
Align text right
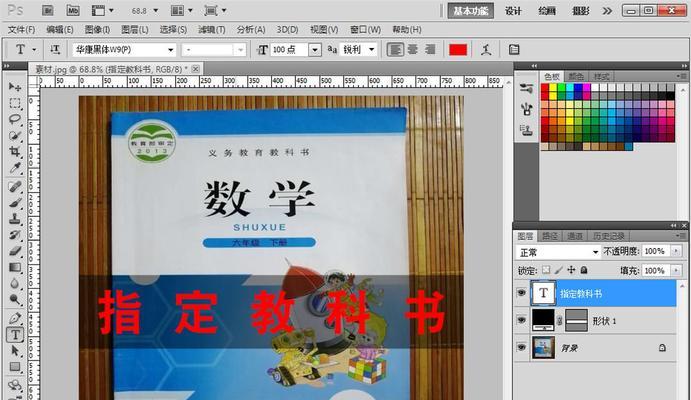click(430, 50)
